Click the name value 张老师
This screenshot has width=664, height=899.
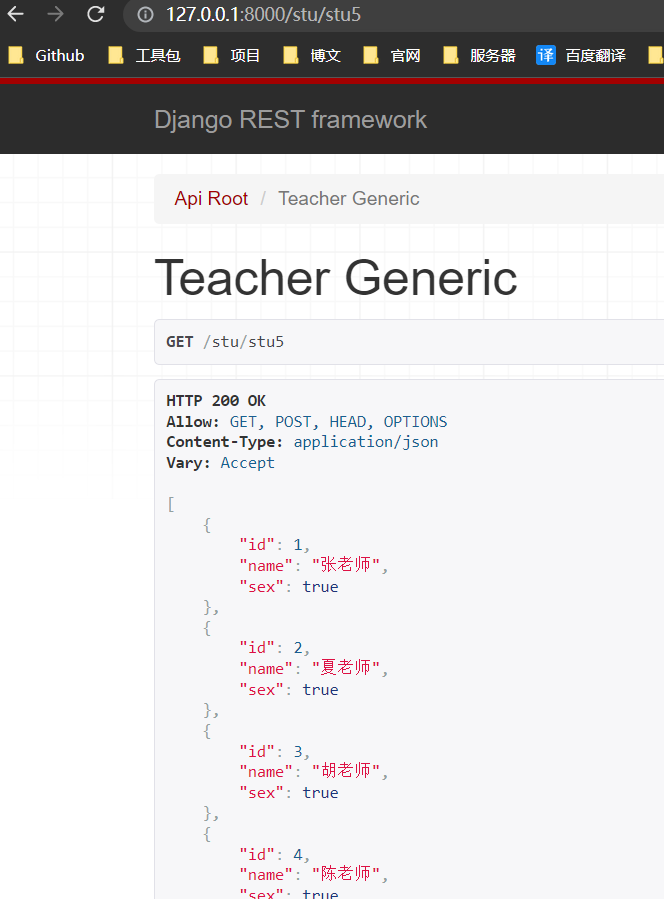pos(346,565)
